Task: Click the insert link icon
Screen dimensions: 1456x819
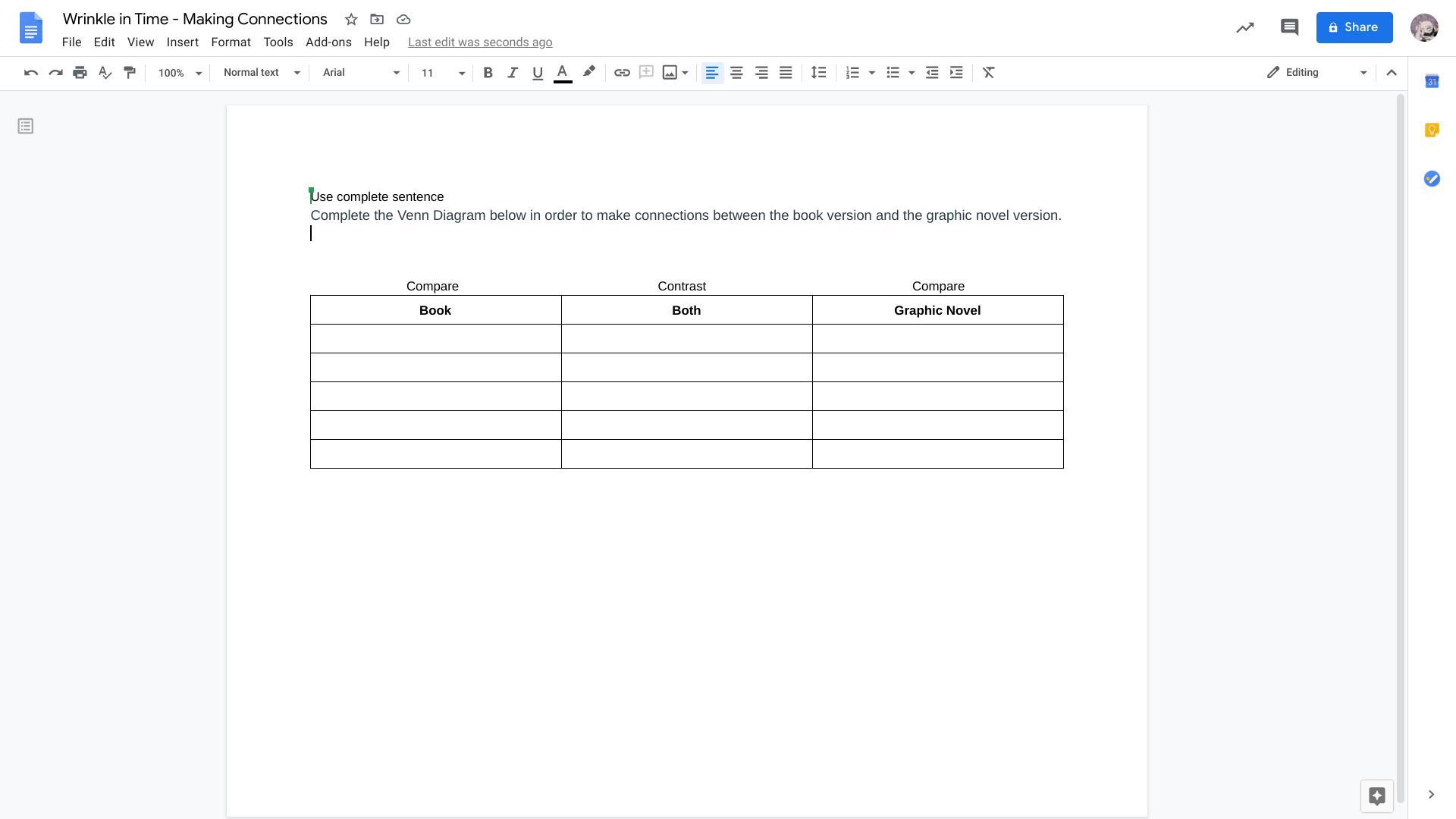Action: tap(622, 73)
